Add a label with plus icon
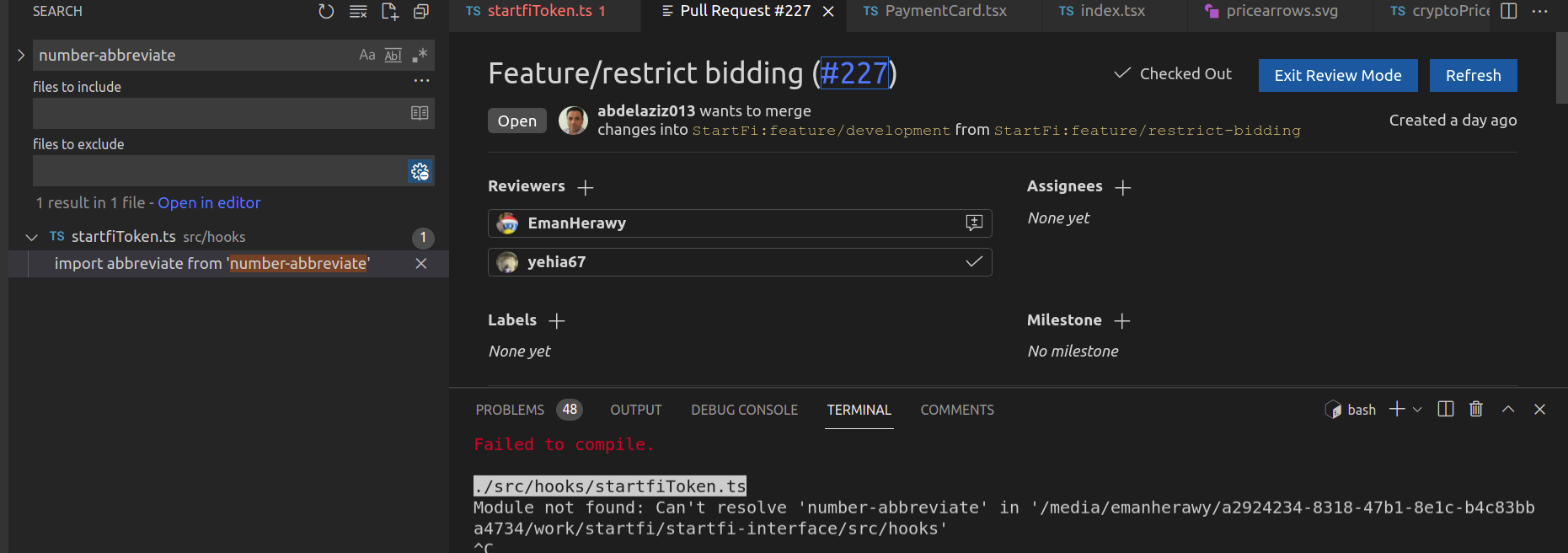 coord(557,321)
